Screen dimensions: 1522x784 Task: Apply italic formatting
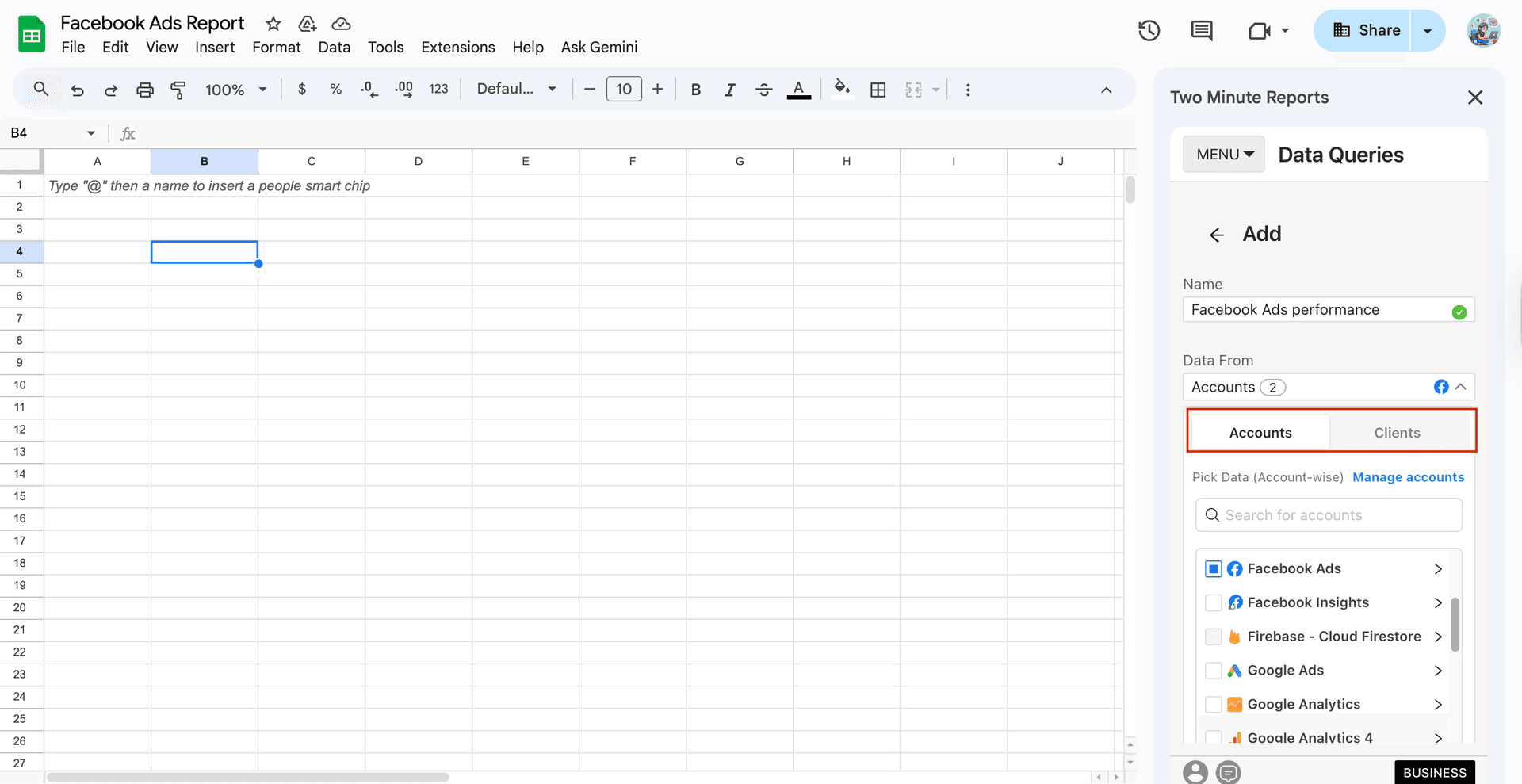(x=729, y=89)
